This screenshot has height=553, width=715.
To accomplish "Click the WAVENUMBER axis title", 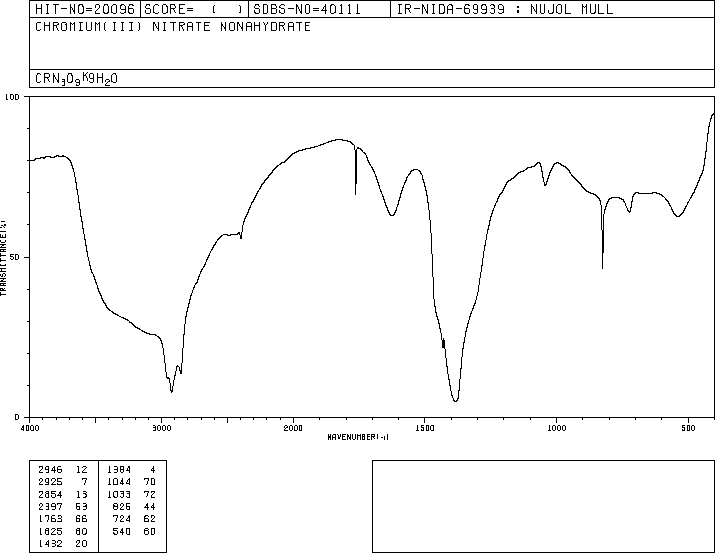I will point(358,437).
